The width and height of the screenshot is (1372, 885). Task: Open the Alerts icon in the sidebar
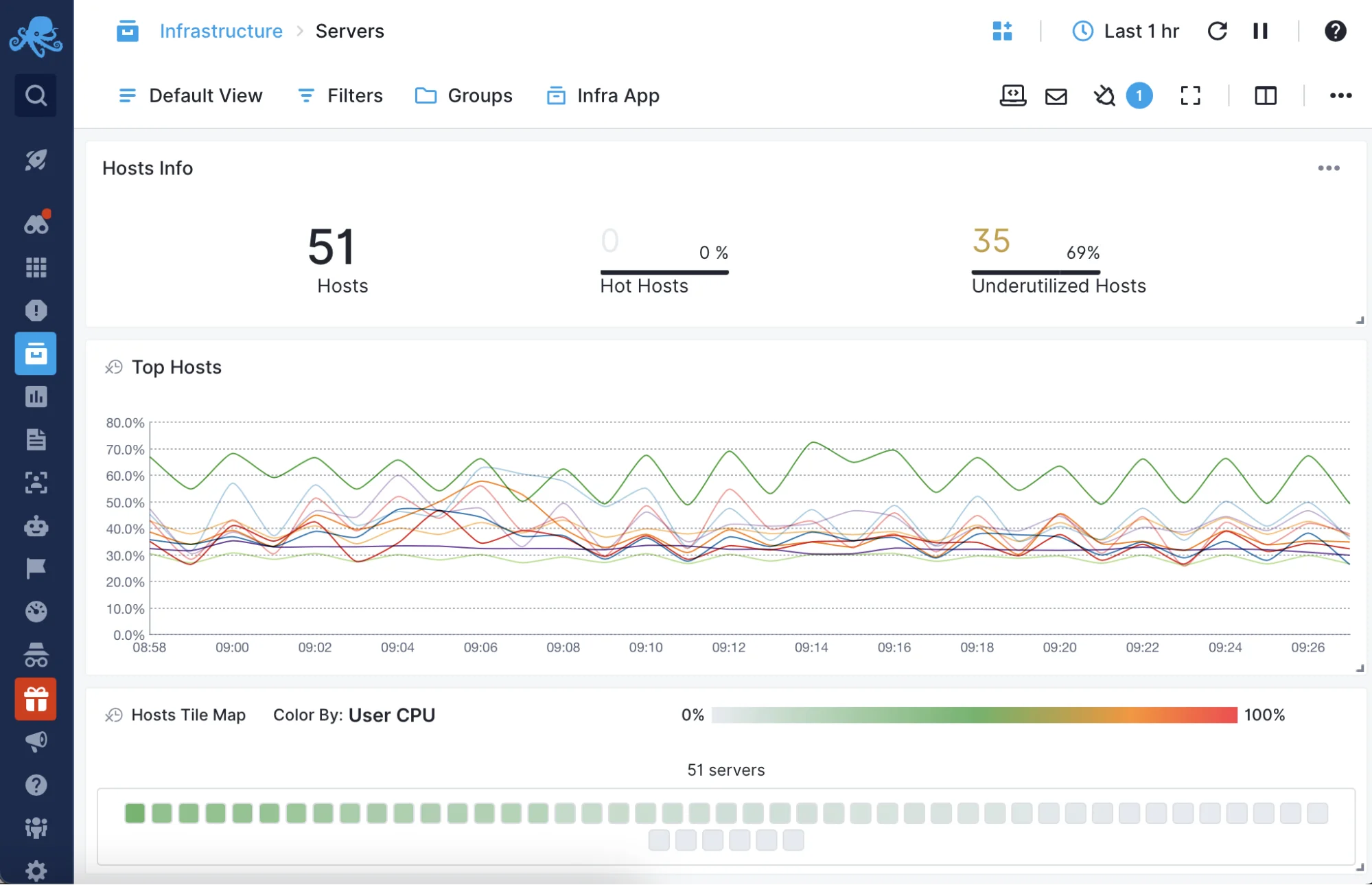(35, 310)
